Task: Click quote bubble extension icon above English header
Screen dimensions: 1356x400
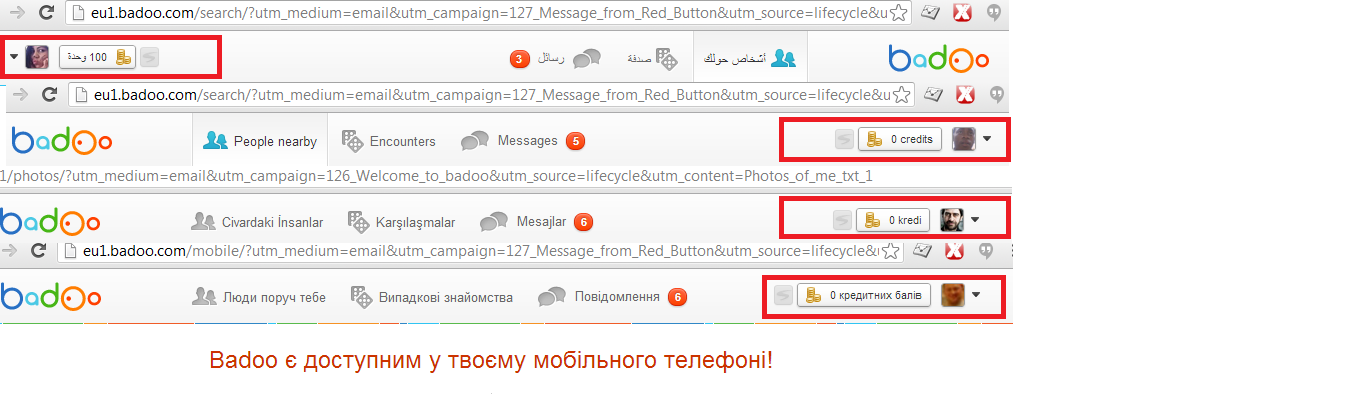Action: 996,95
